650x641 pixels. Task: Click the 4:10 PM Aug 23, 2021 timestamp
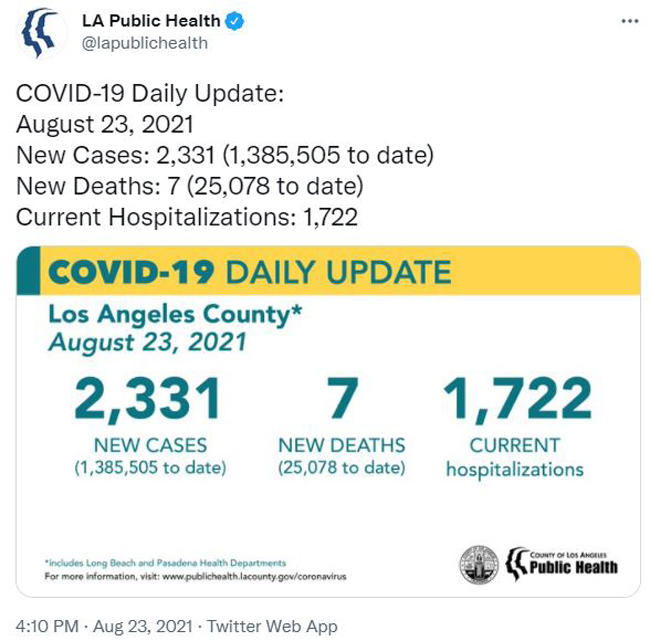coord(104,626)
